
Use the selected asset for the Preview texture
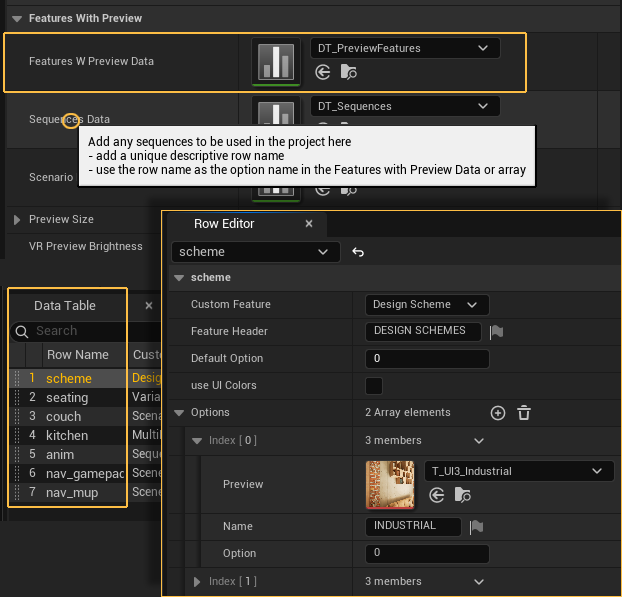(x=436, y=495)
